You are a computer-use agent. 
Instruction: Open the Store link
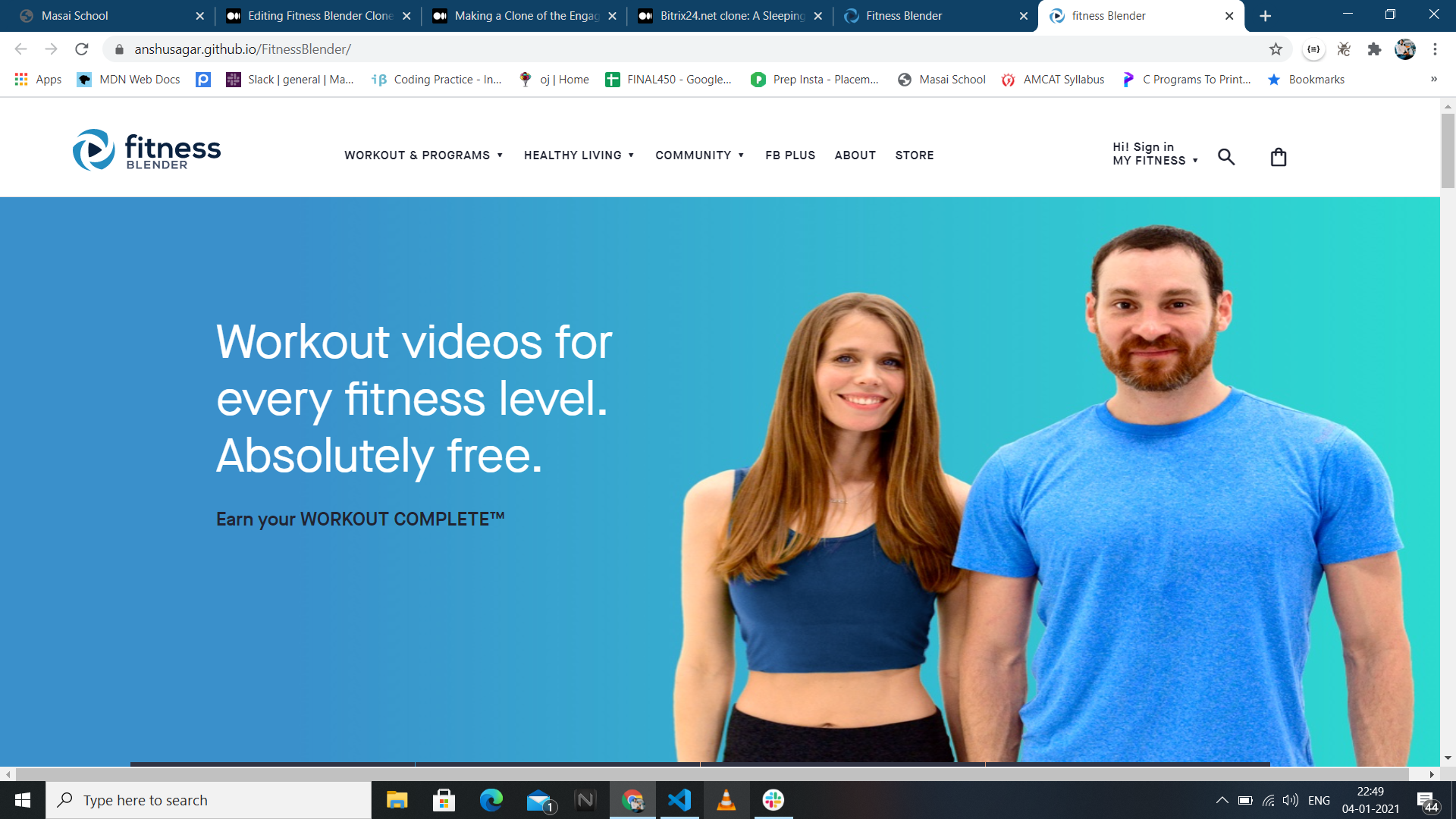click(x=914, y=155)
